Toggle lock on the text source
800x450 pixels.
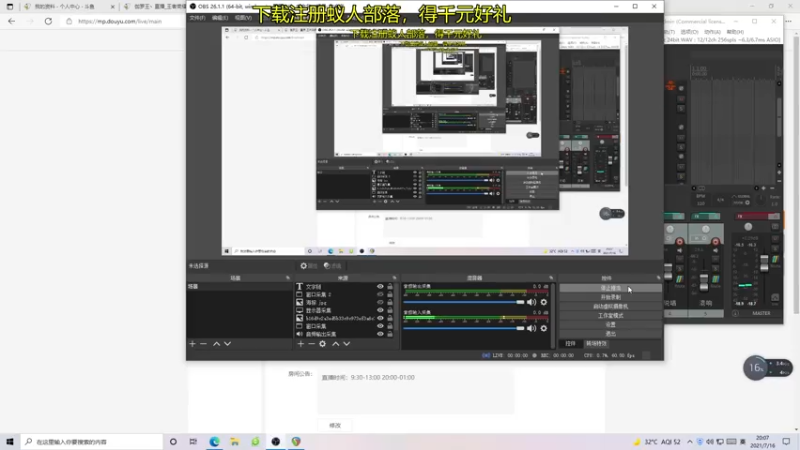(x=390, y=287)
